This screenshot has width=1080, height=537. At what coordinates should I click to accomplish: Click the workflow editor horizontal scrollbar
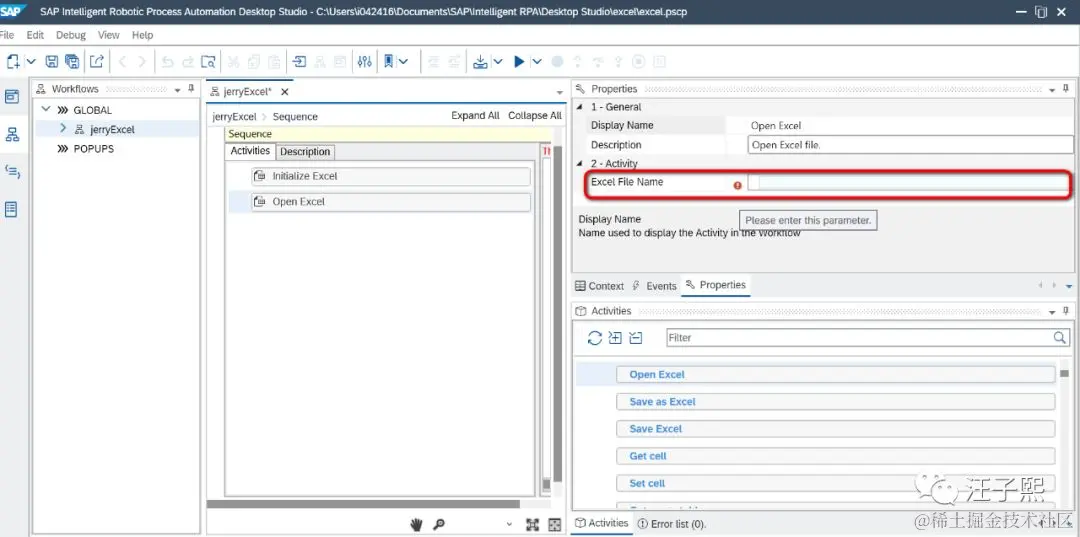coord(363,504)
